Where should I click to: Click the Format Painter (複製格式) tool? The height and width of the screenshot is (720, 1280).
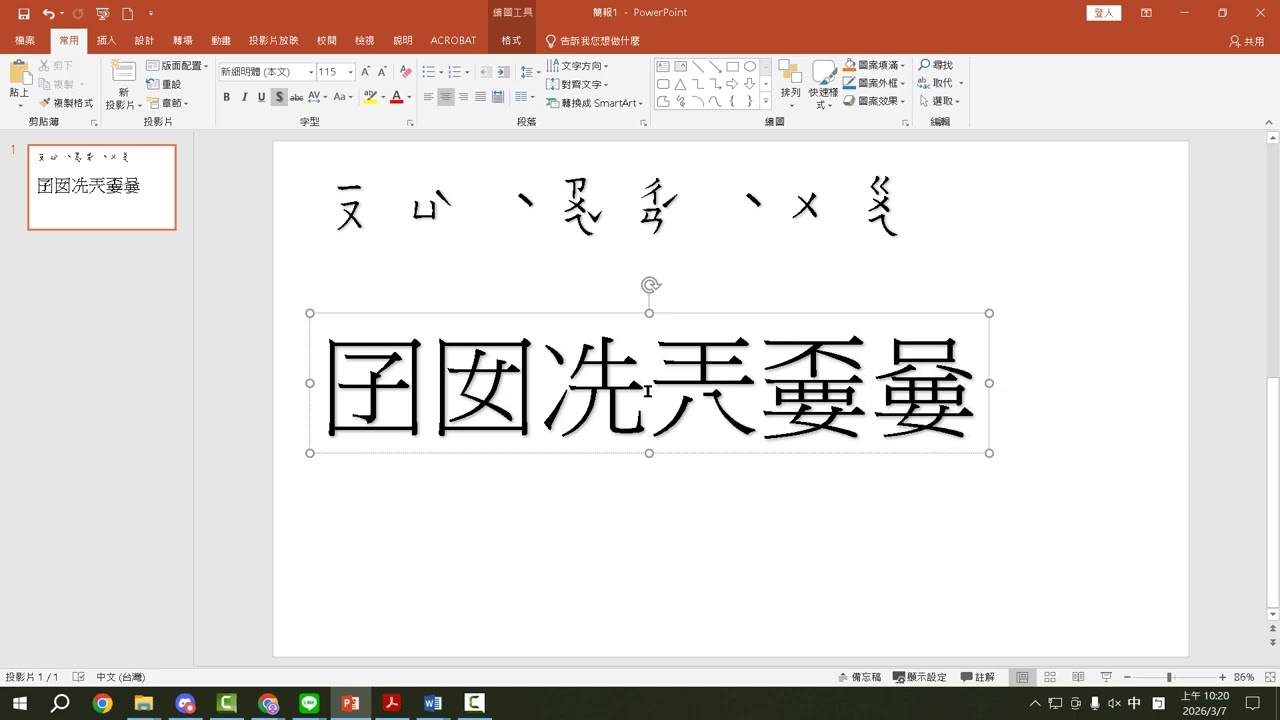[x=66, y=103]
